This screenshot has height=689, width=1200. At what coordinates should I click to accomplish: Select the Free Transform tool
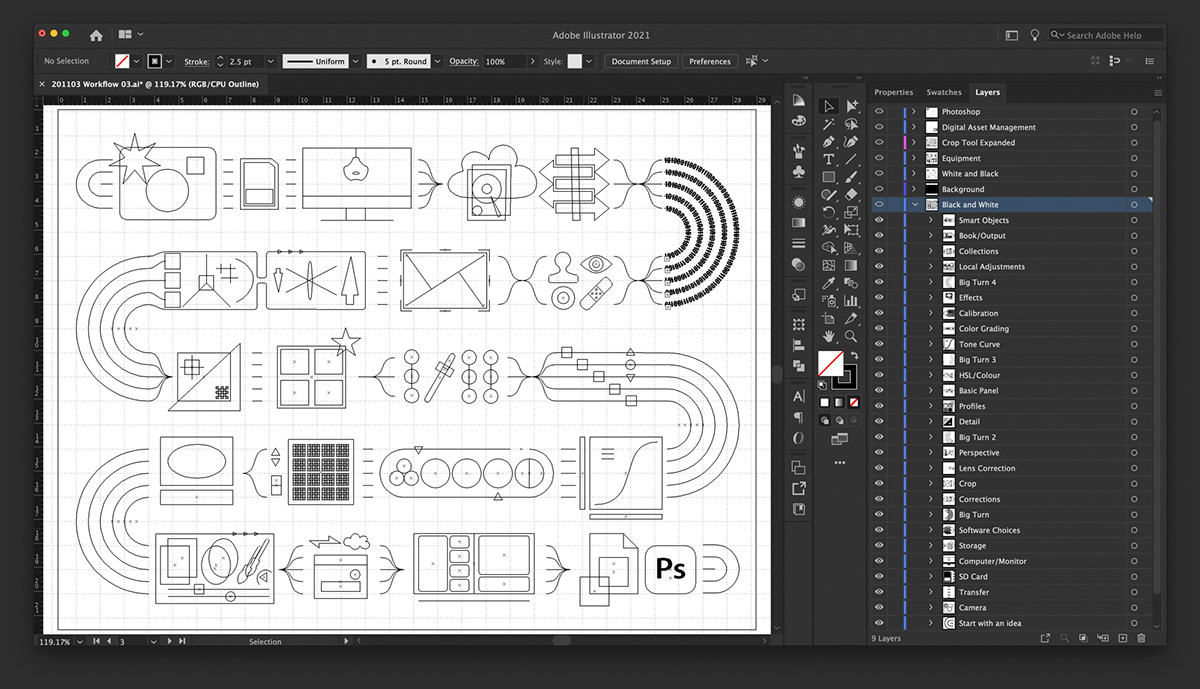pos(851,230)
